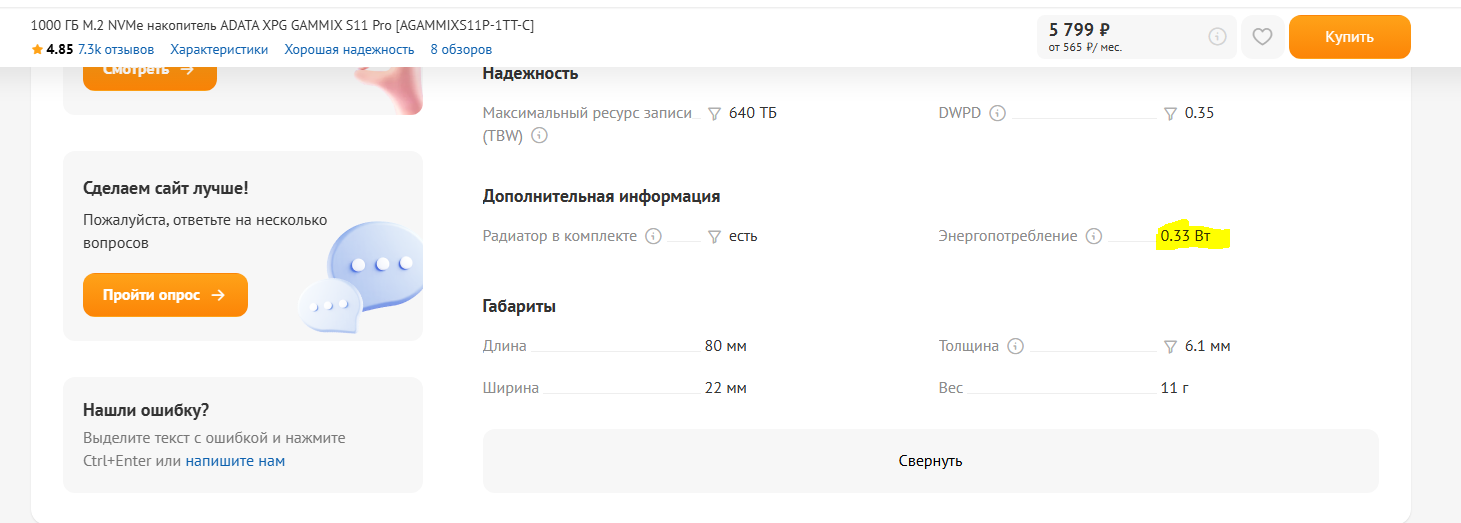Click the heart wishlist icon

1262,37
